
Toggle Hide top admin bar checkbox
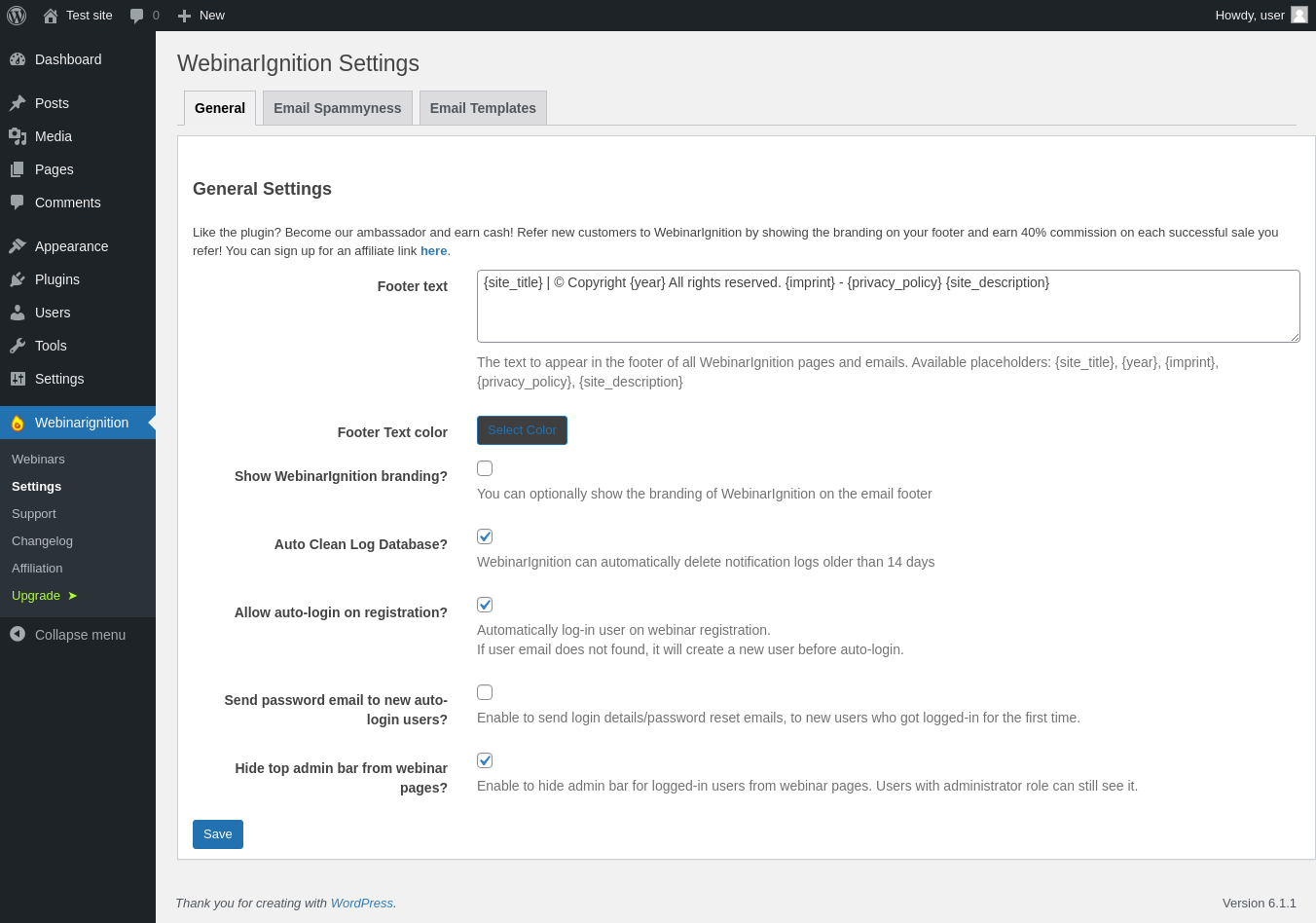(x=485, y=760)
